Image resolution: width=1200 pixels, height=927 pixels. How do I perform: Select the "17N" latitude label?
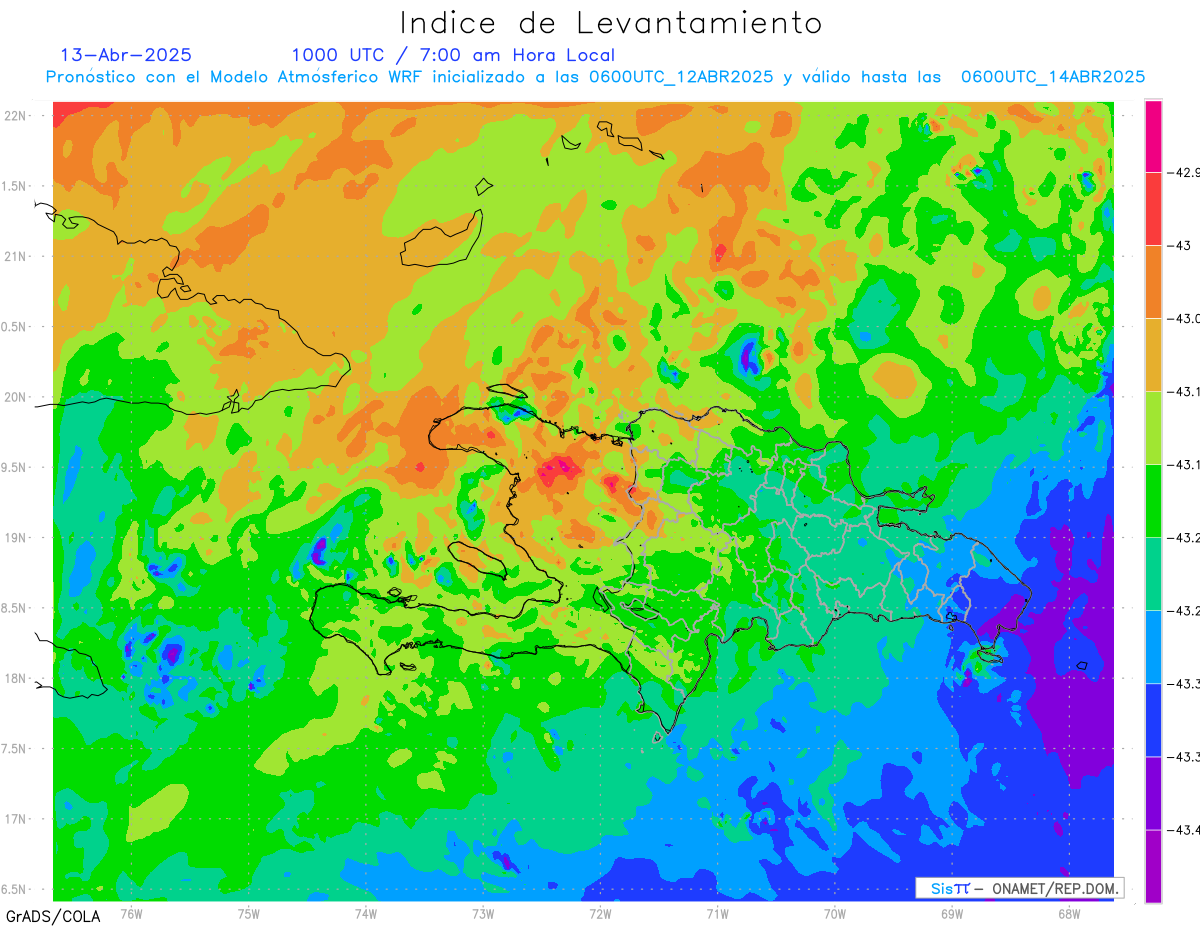click(15, 819)
